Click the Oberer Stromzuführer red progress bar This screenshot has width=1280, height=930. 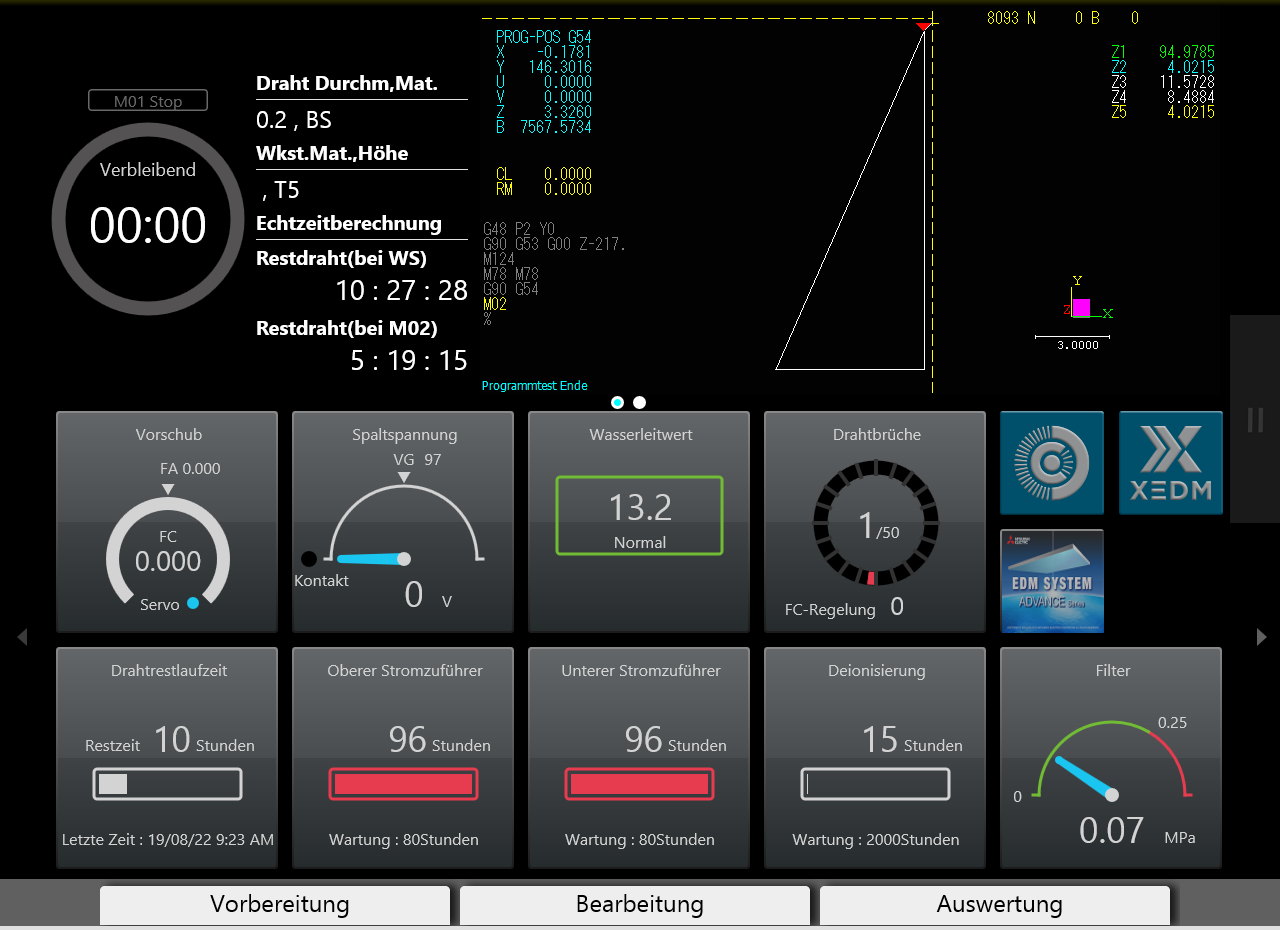[x=404, y=784]
